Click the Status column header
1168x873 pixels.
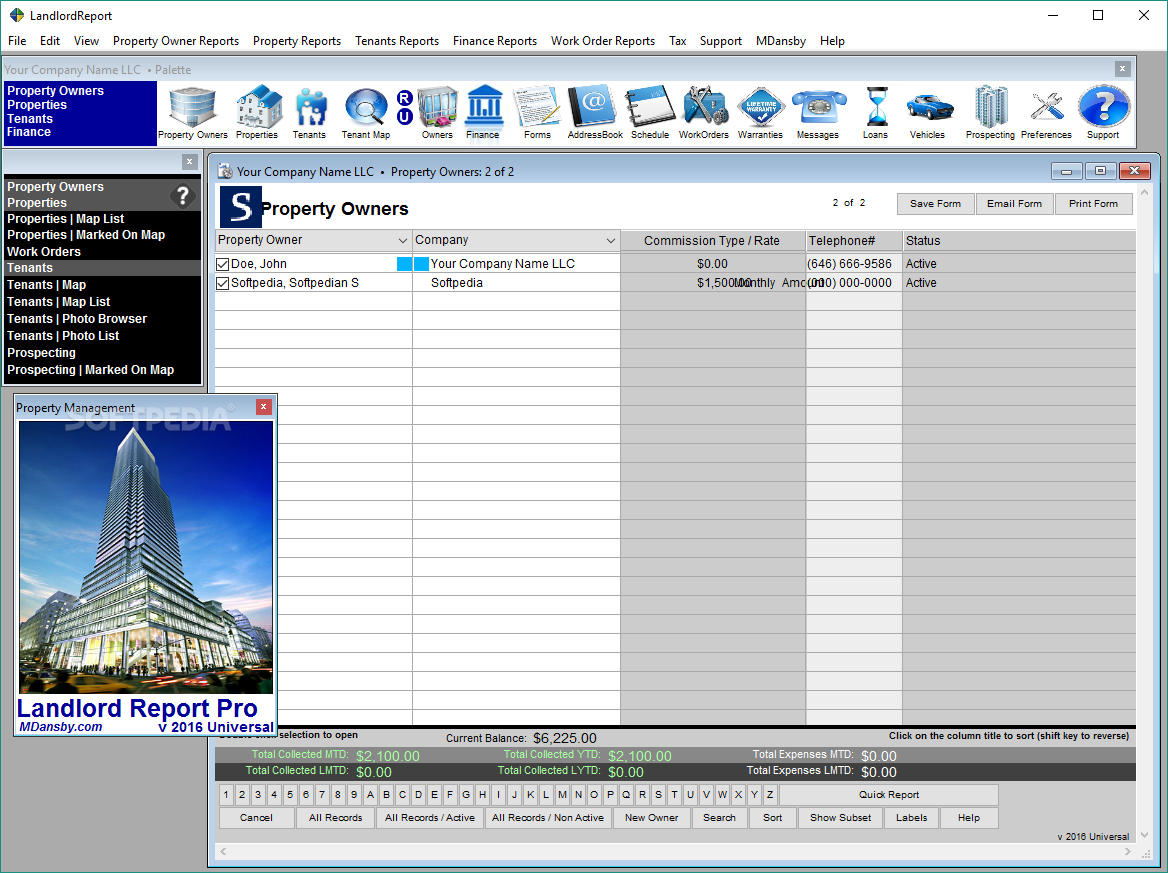point(1019,241)
